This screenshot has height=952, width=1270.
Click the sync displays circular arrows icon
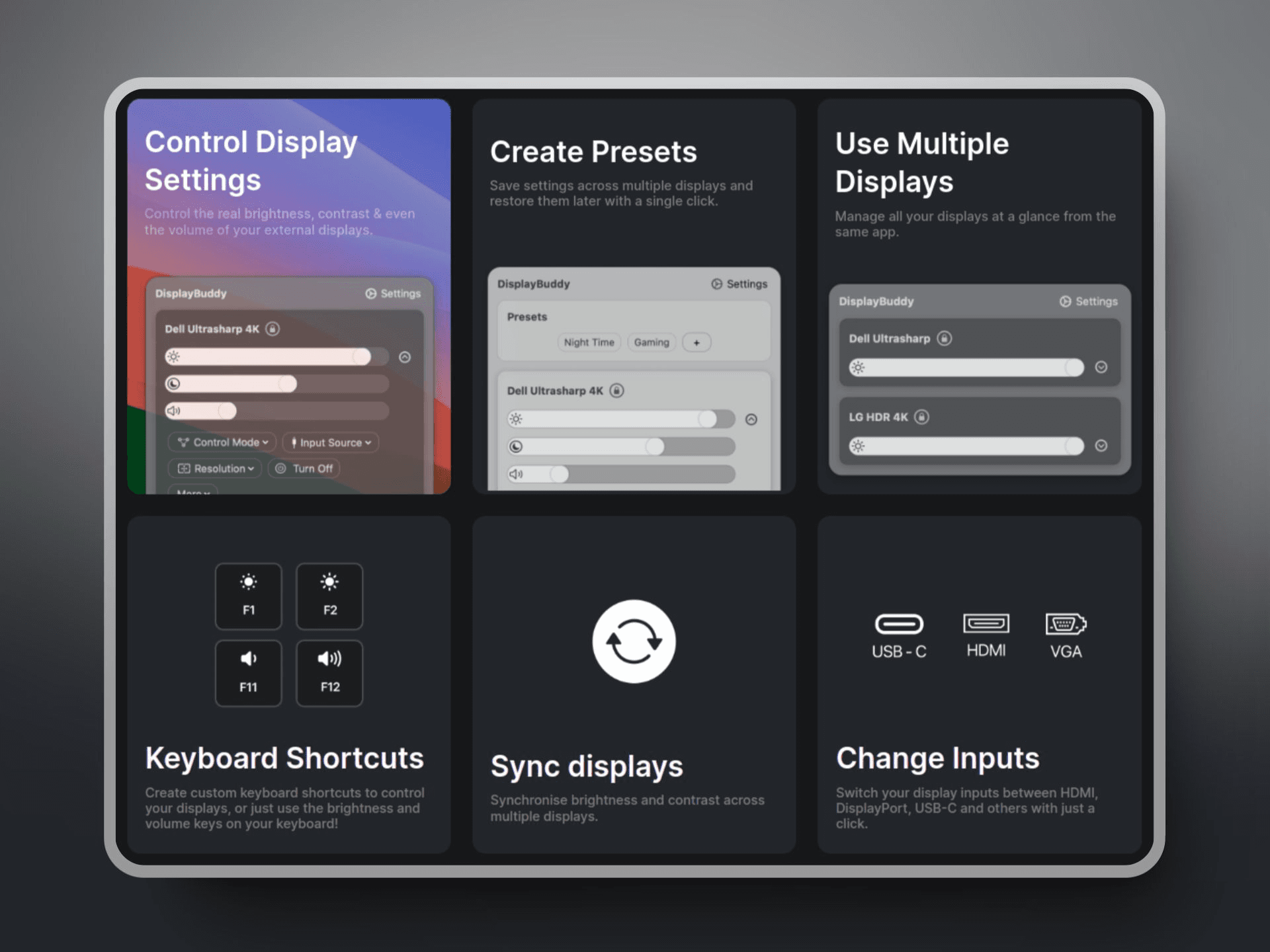coord(634,641)
